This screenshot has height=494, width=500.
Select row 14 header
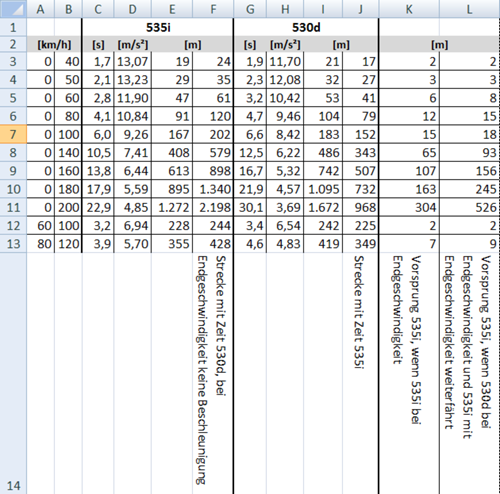13,373
